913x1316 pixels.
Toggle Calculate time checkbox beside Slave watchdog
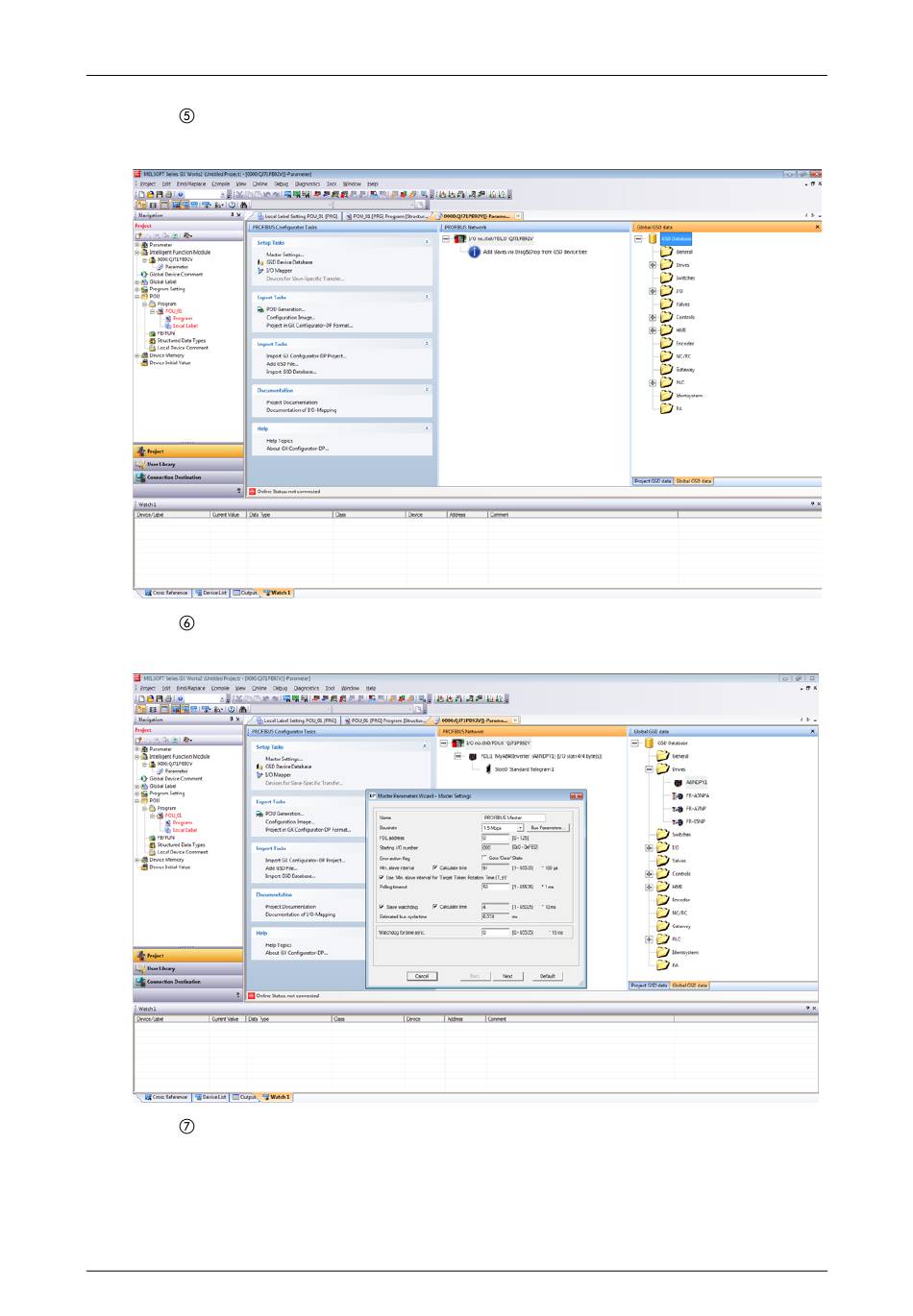(435, 907)
